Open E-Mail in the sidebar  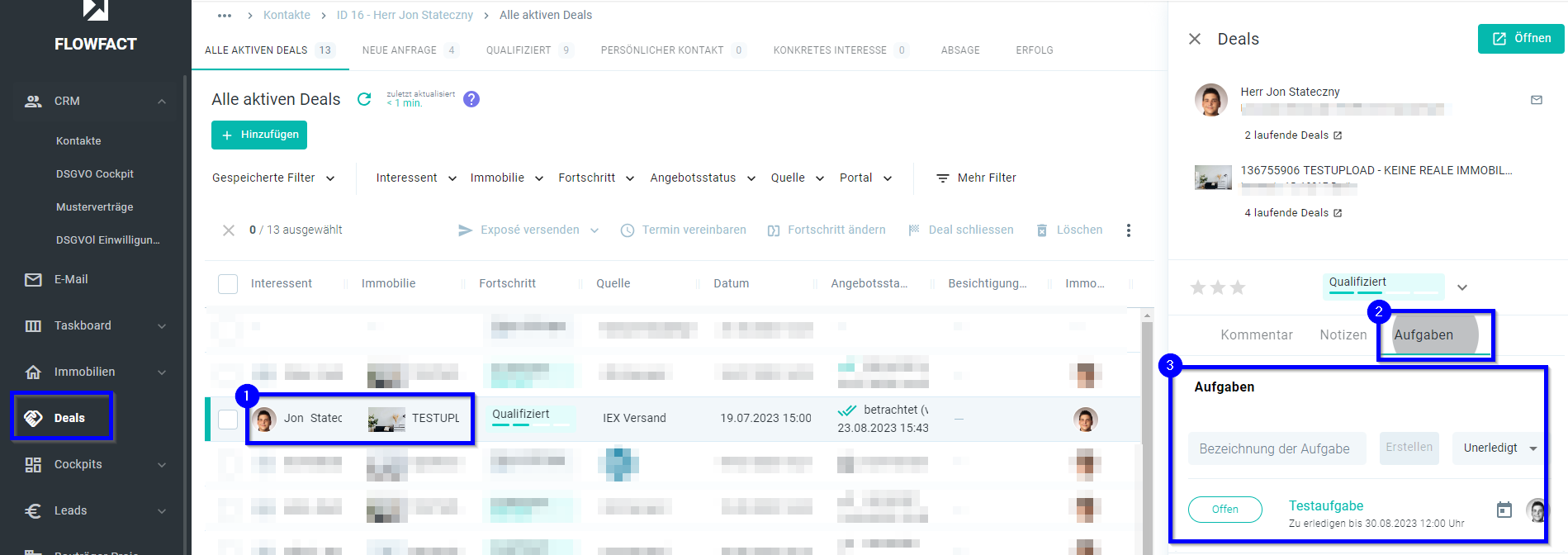pos(71,279)
